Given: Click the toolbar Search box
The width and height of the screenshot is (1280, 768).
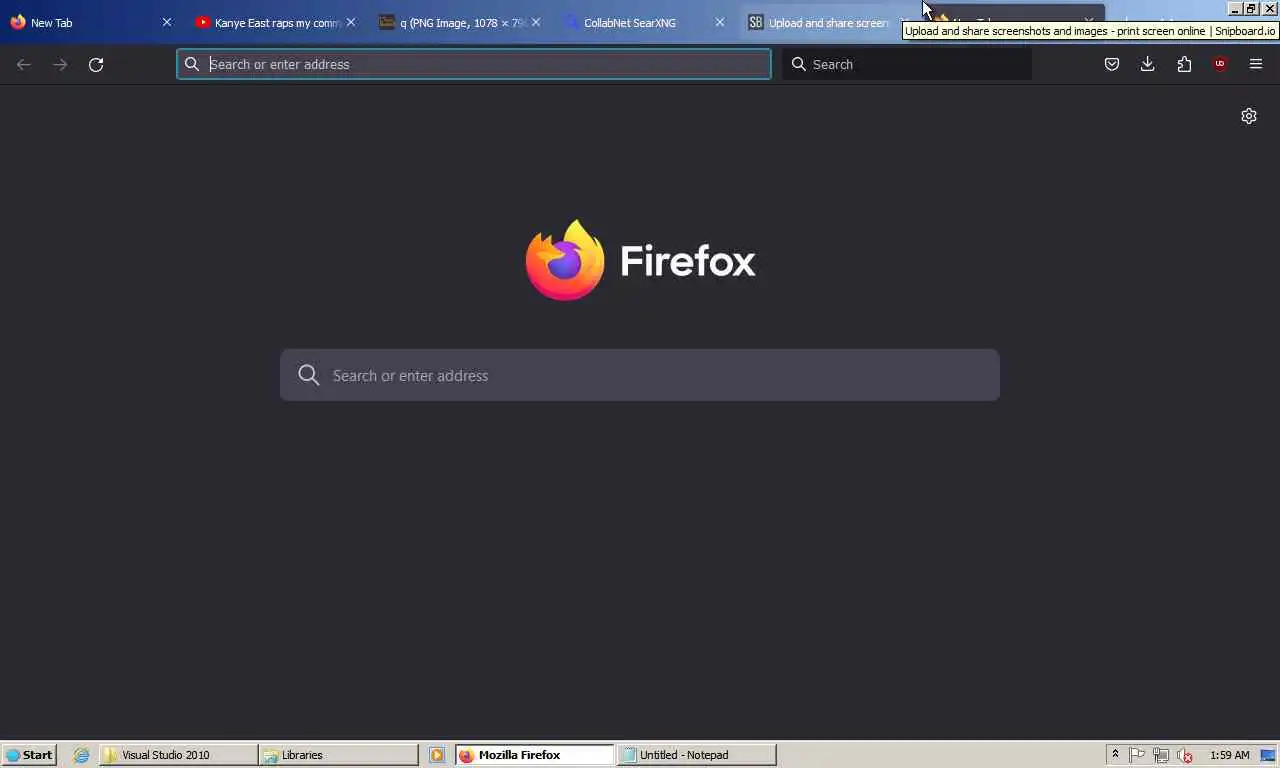Looking at the screenshot, I should coord(906,64).
